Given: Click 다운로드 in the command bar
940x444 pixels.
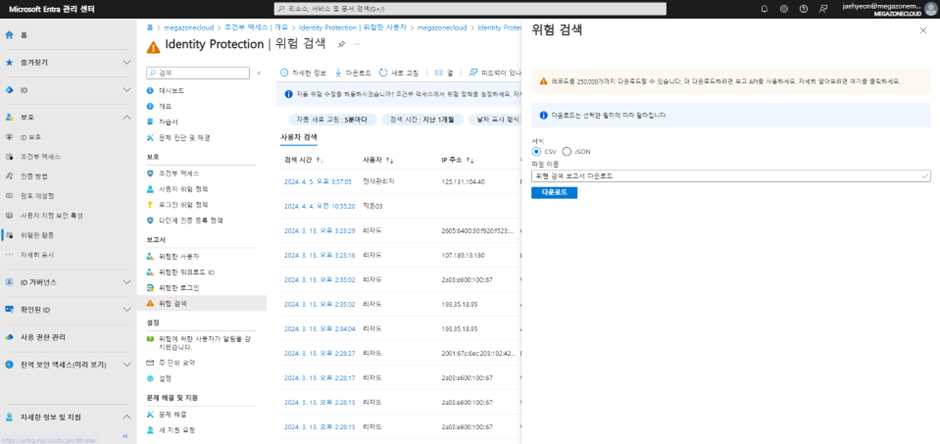Looking at the screenshot, I should (x=353, y=73).
